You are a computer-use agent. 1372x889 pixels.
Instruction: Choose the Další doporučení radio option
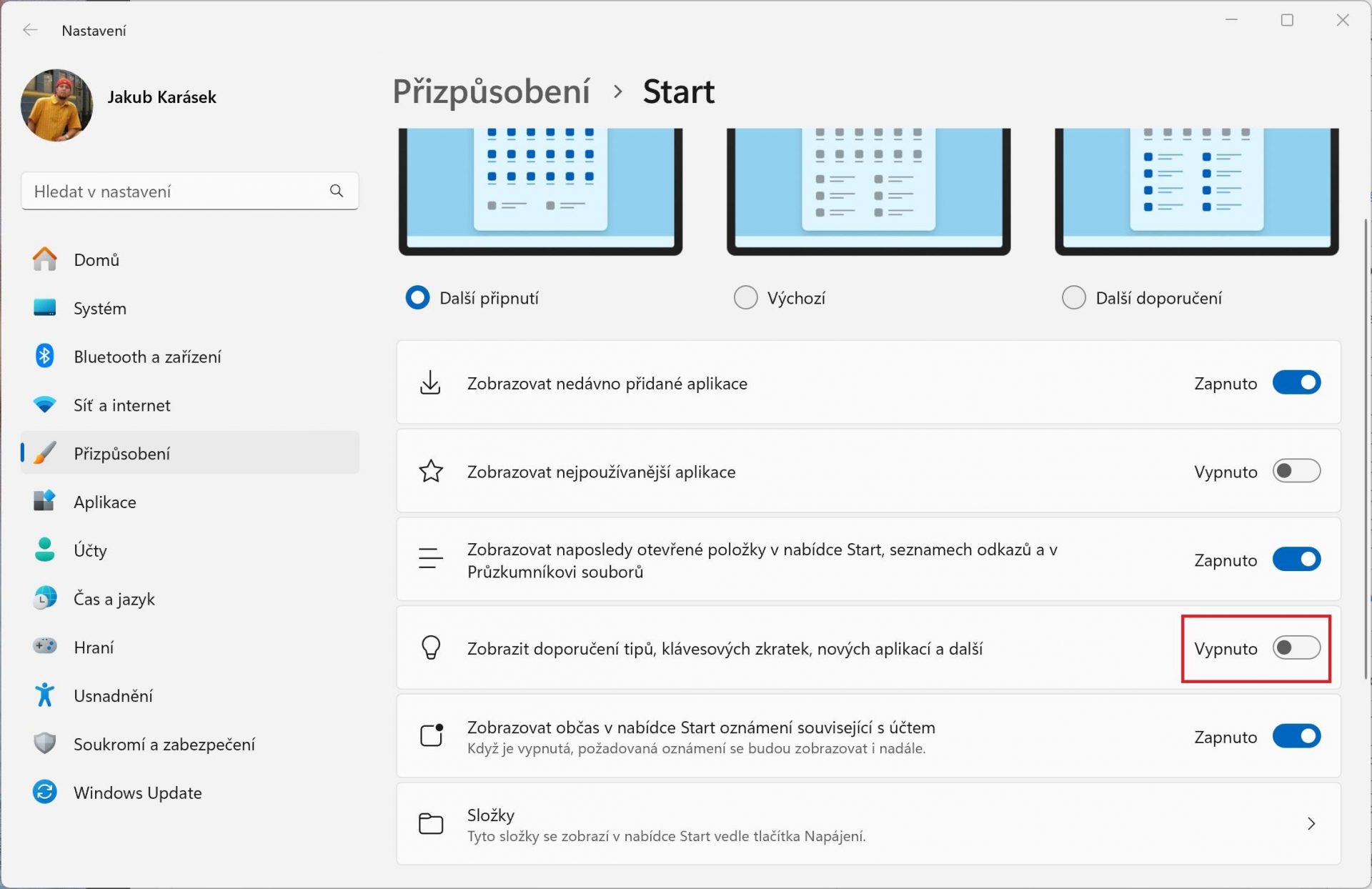1073,297
